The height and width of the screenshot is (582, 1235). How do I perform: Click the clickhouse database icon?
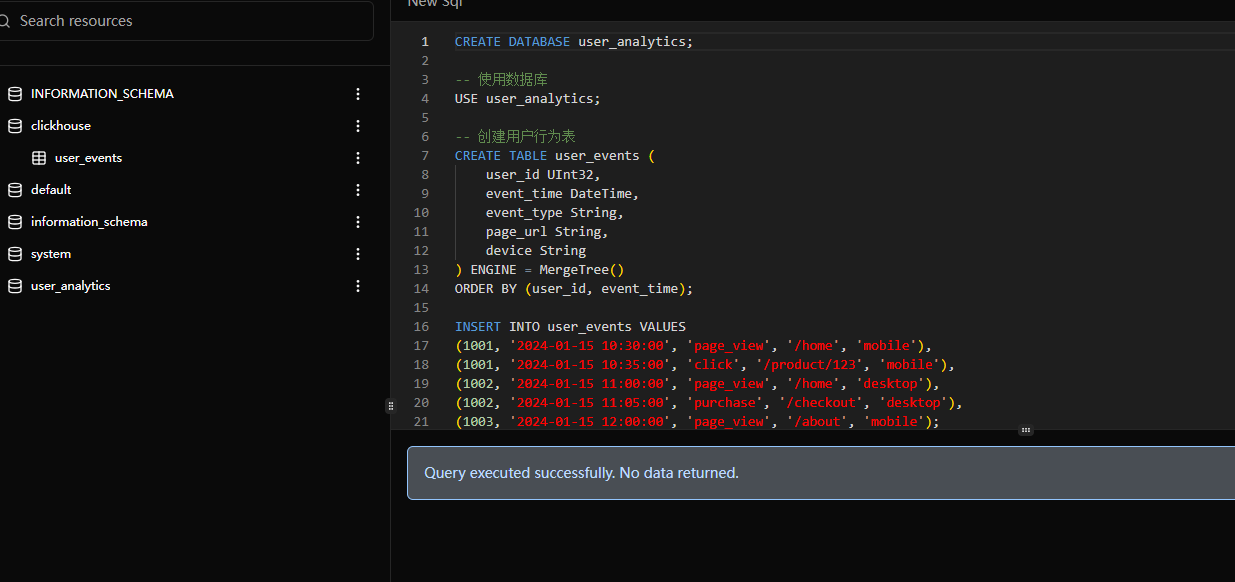pos(14,126)
